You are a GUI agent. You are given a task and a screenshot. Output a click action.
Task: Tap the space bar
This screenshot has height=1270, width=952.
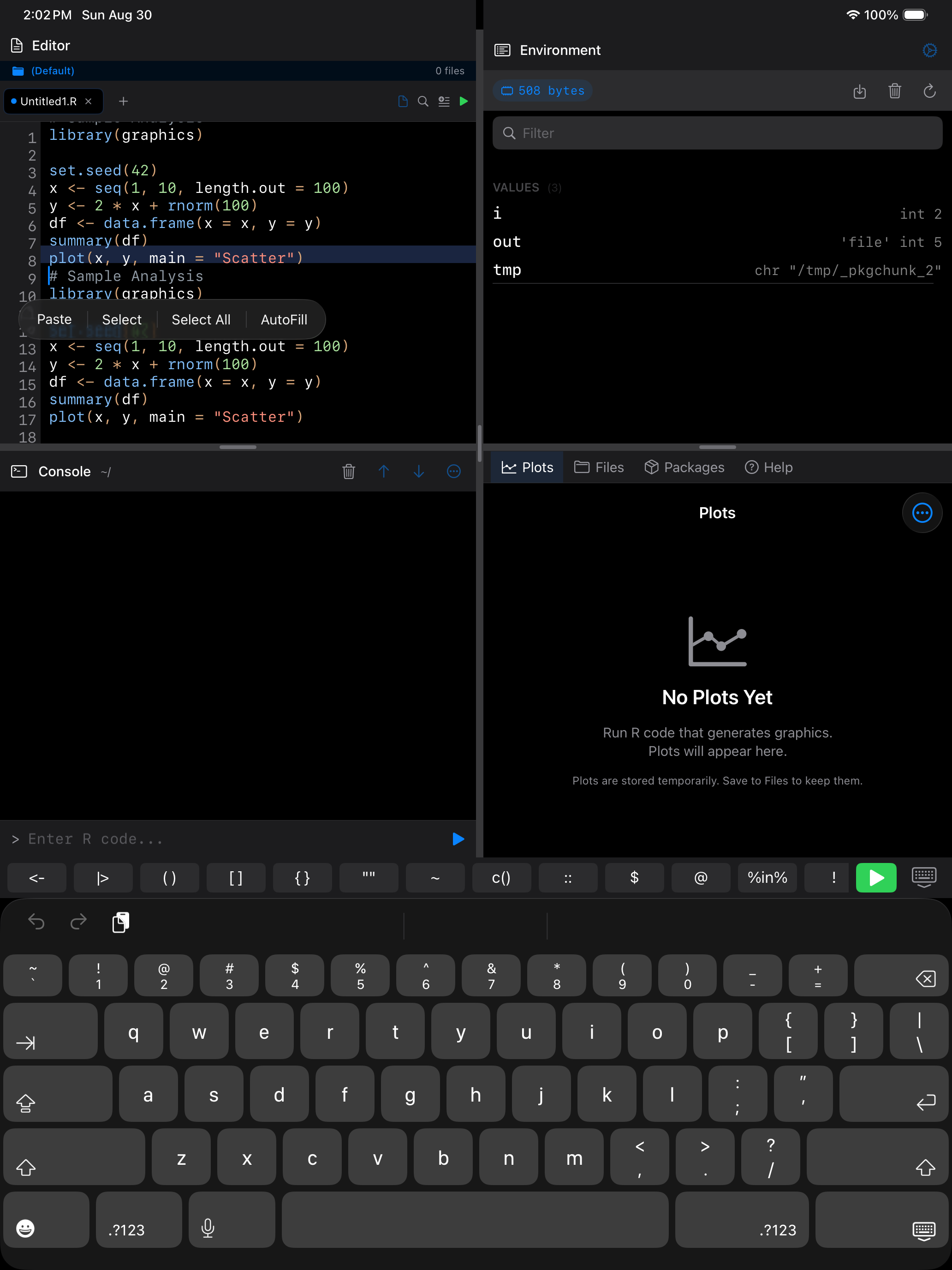click(x=475, y=1220)
